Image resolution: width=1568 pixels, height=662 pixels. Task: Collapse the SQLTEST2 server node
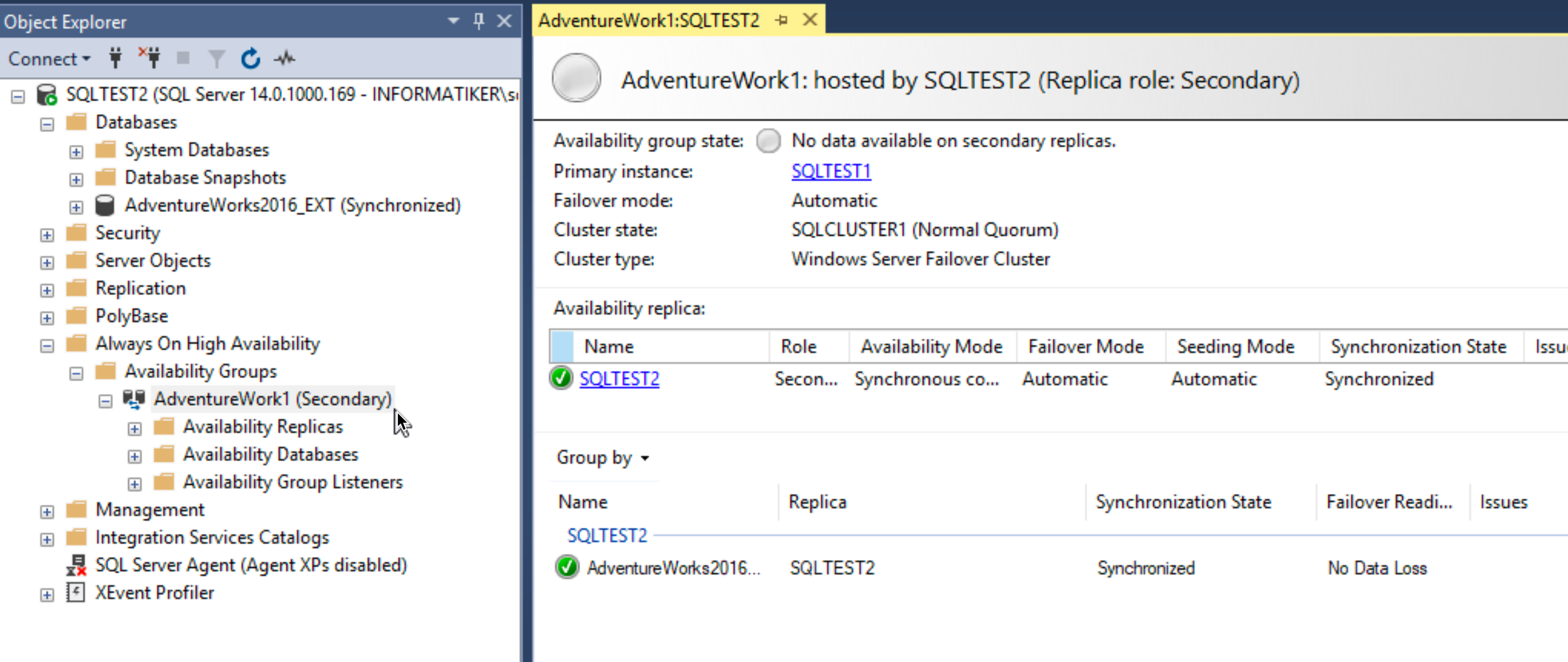pos(18,96)
